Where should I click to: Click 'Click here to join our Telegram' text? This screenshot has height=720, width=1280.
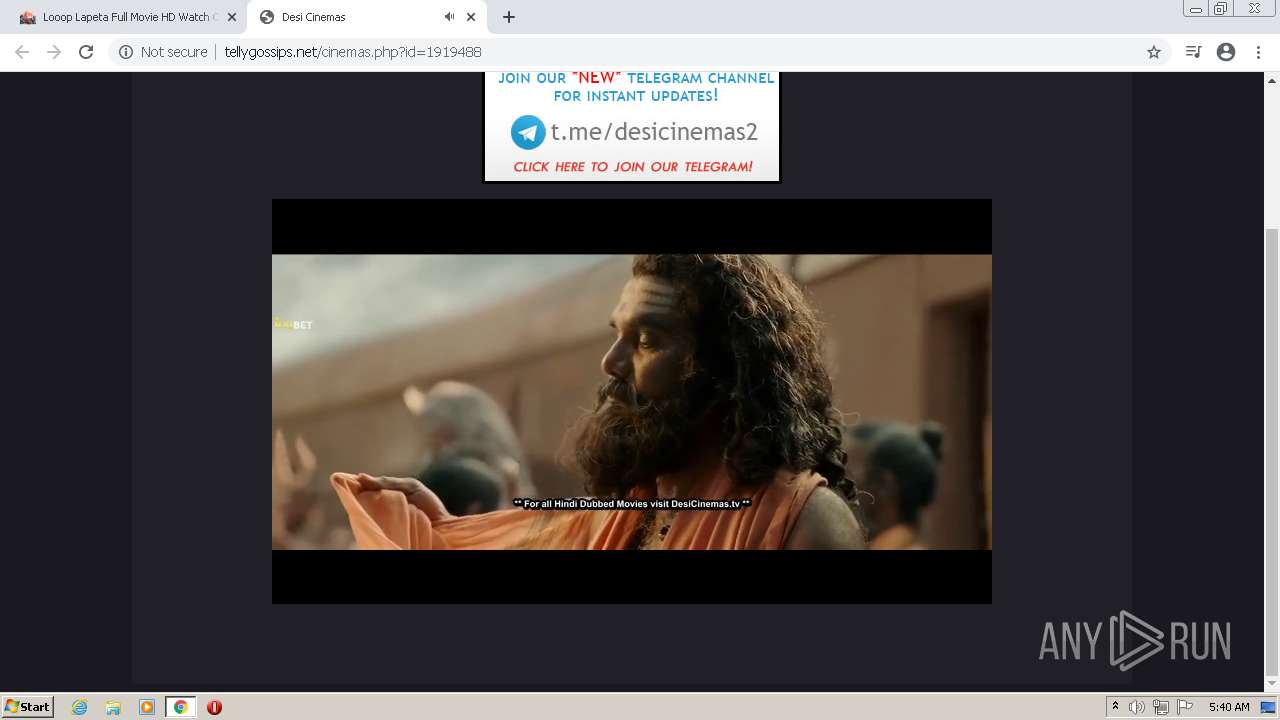[x=633, y=167]
